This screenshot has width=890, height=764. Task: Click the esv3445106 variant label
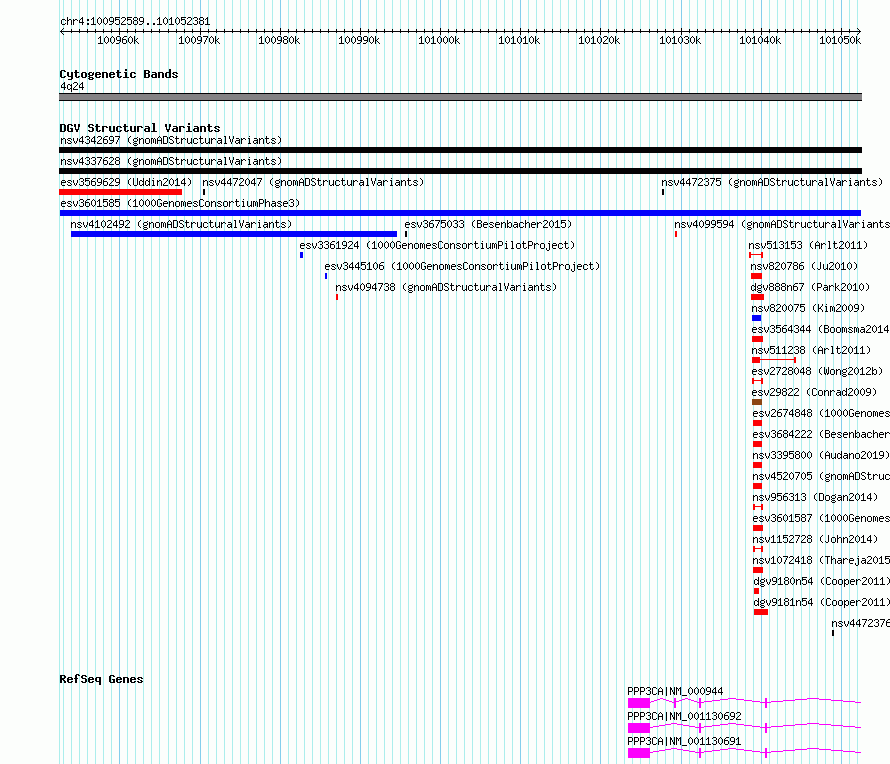tap(462, 266)
